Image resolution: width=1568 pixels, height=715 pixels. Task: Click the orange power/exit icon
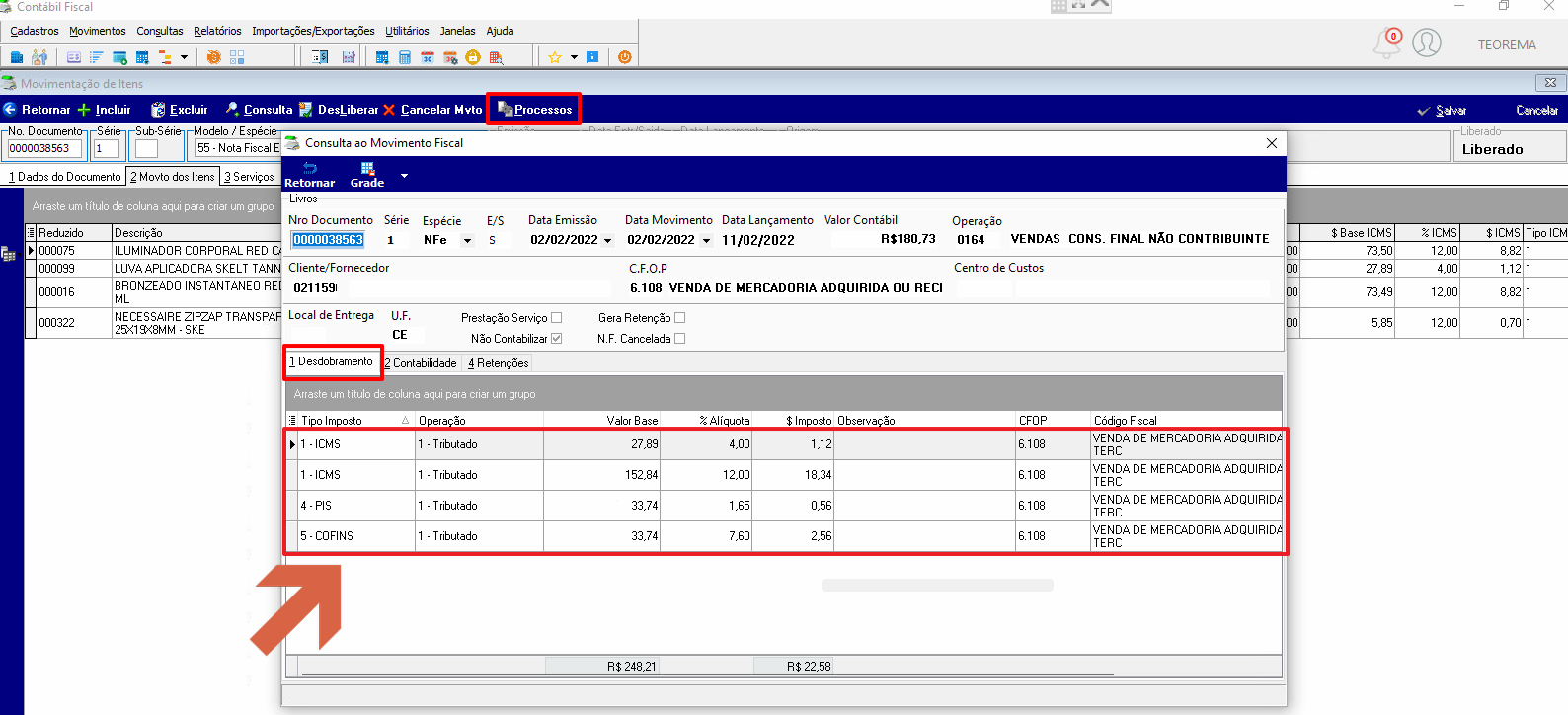point(625,57)
